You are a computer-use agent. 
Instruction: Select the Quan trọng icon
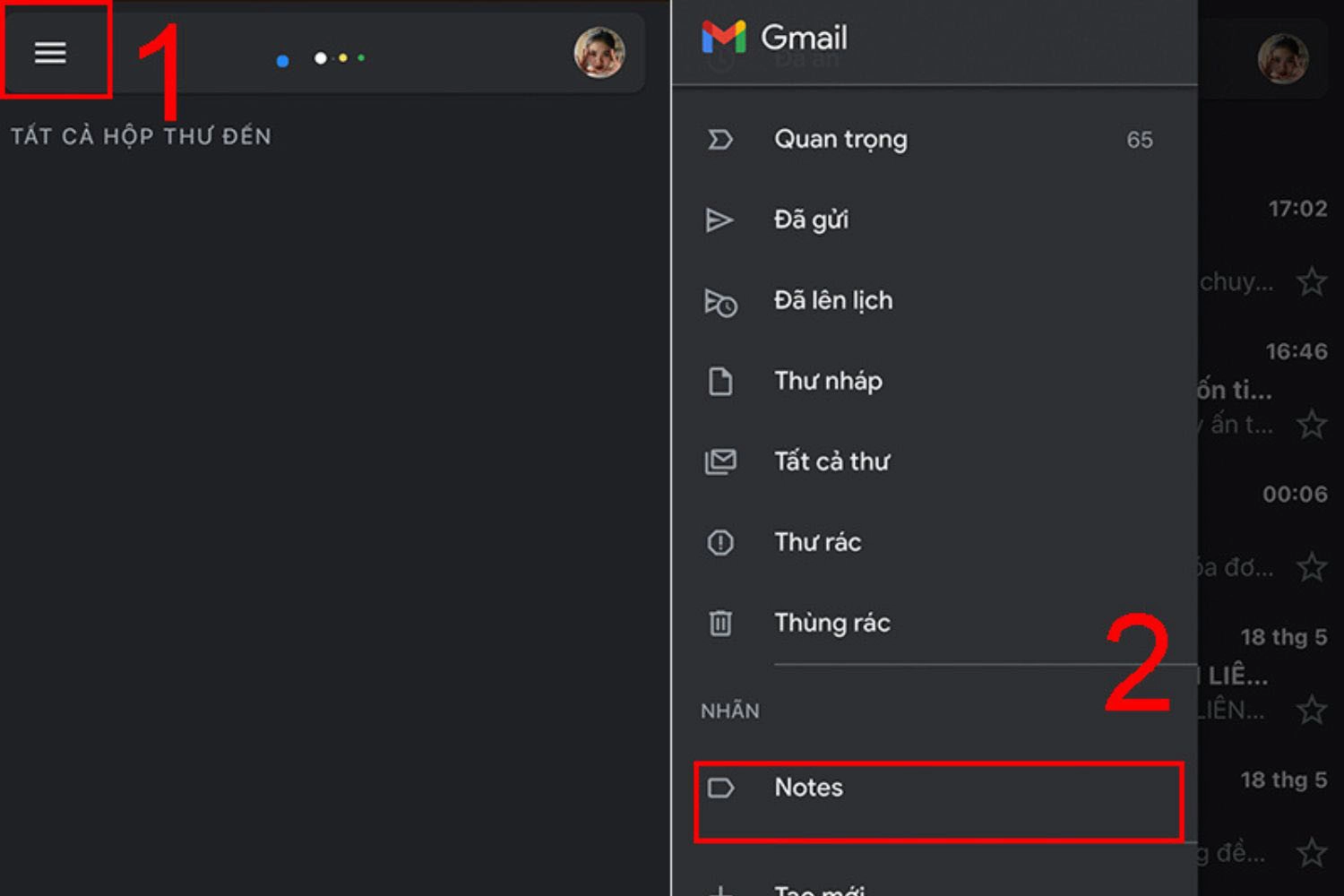(720, 140)
